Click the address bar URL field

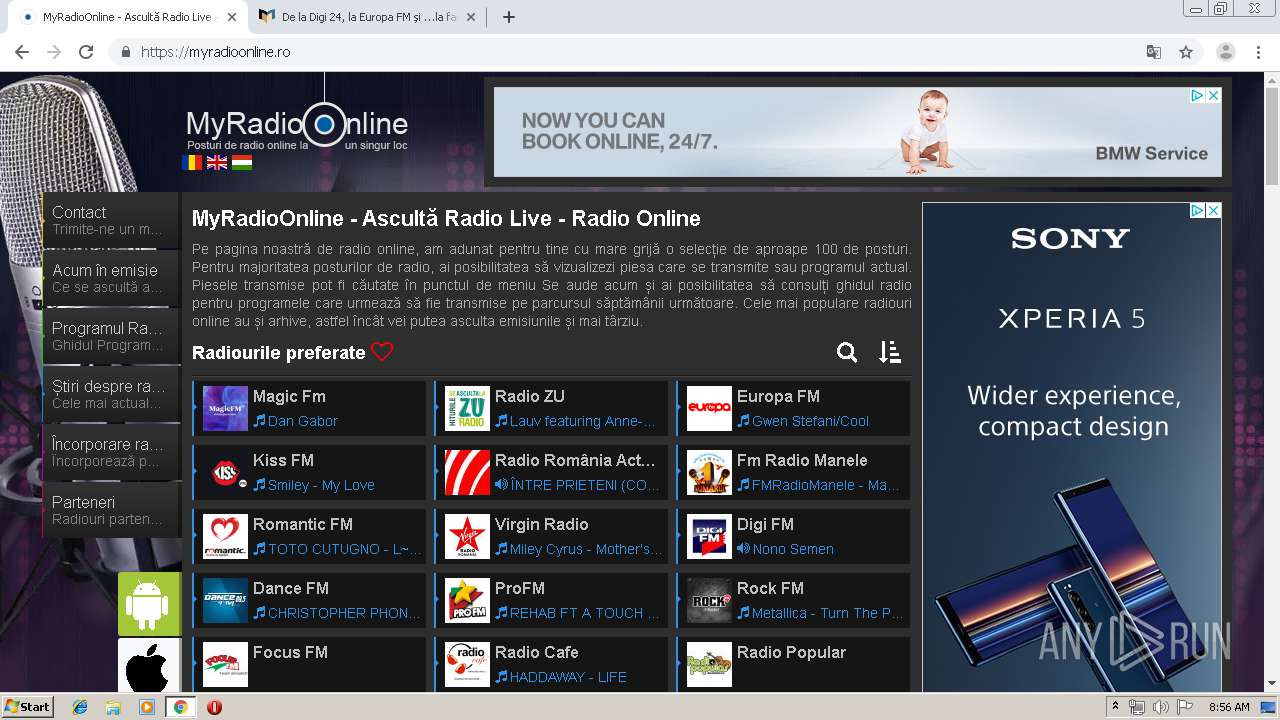pos(630,52)
